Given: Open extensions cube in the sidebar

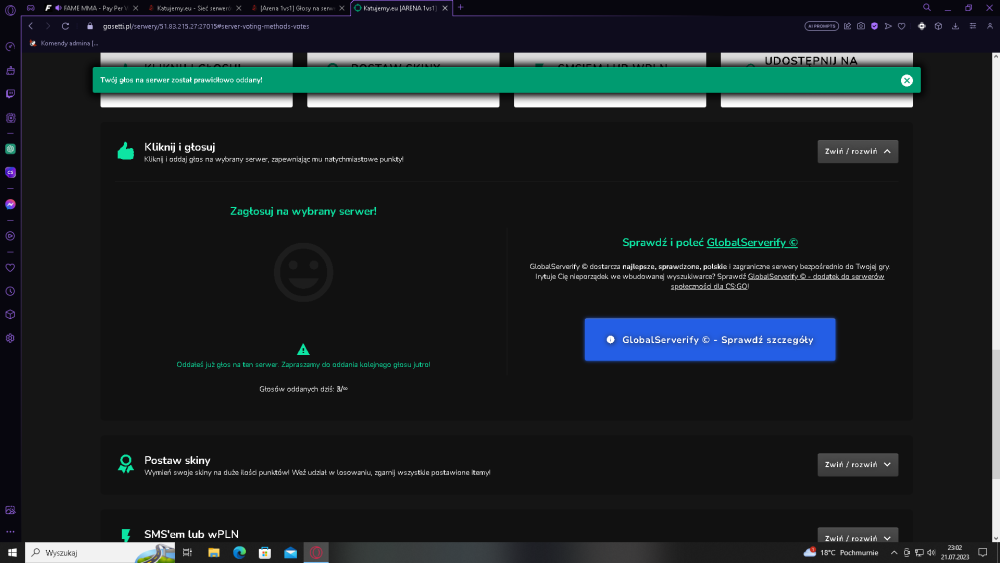Looking at the screenshot, I should 10,314.
